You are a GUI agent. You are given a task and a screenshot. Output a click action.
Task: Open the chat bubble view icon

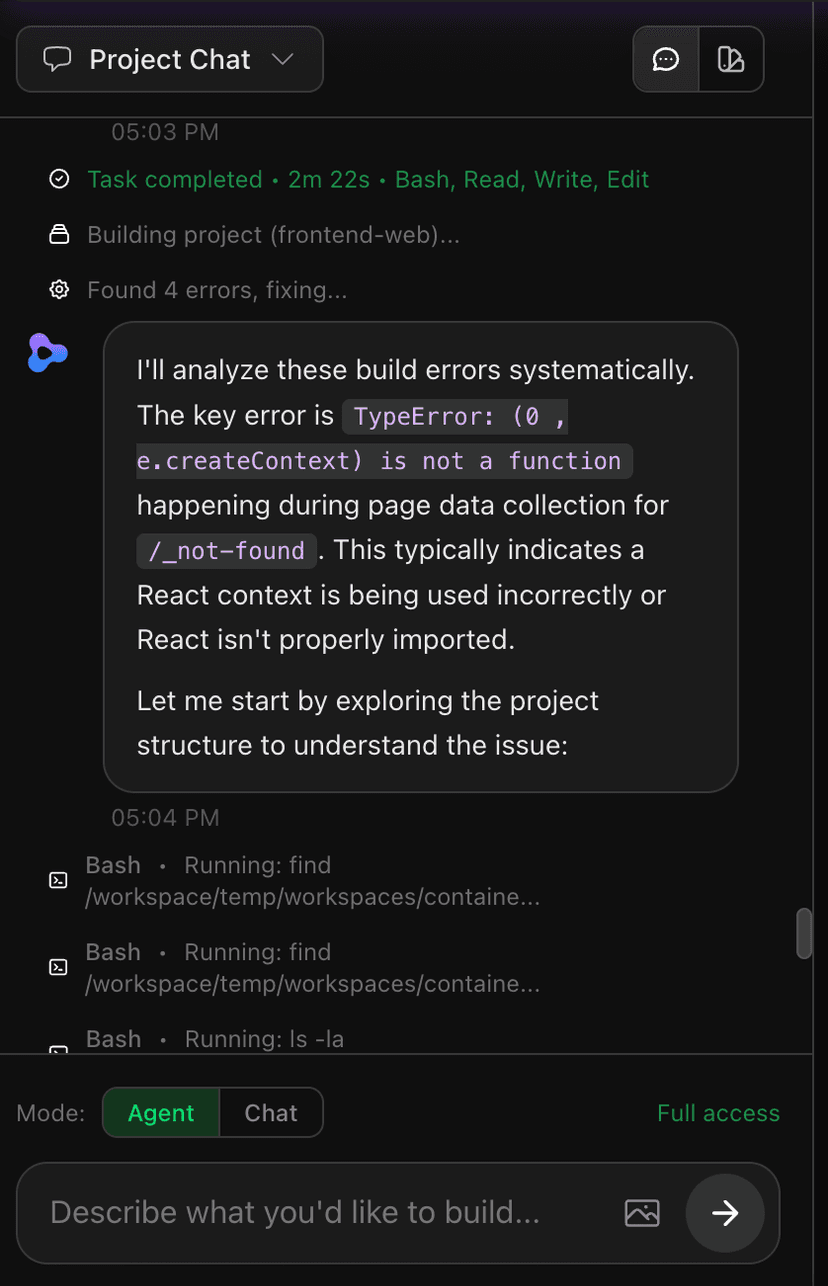coord(665,59)
